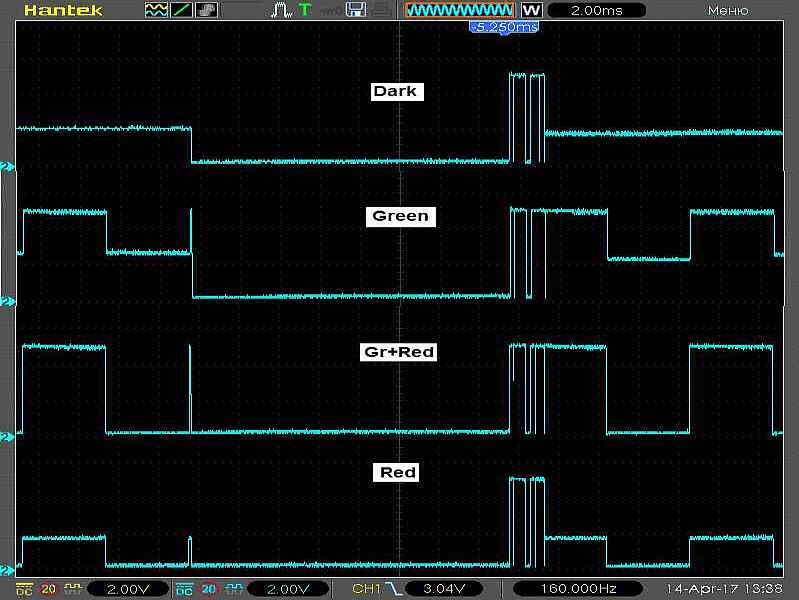Click the dimmed printer icon
799x600 pixels.
tap(381, 10)
